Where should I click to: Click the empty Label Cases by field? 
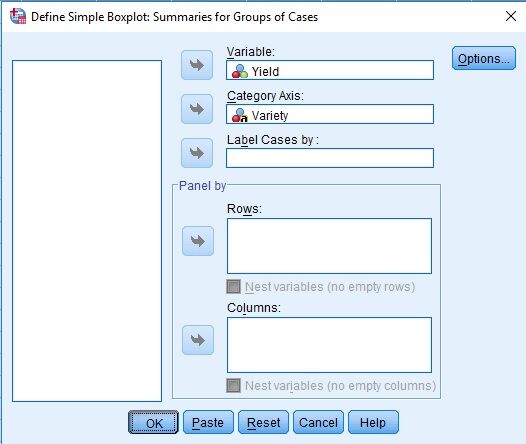tap(330, 158)
